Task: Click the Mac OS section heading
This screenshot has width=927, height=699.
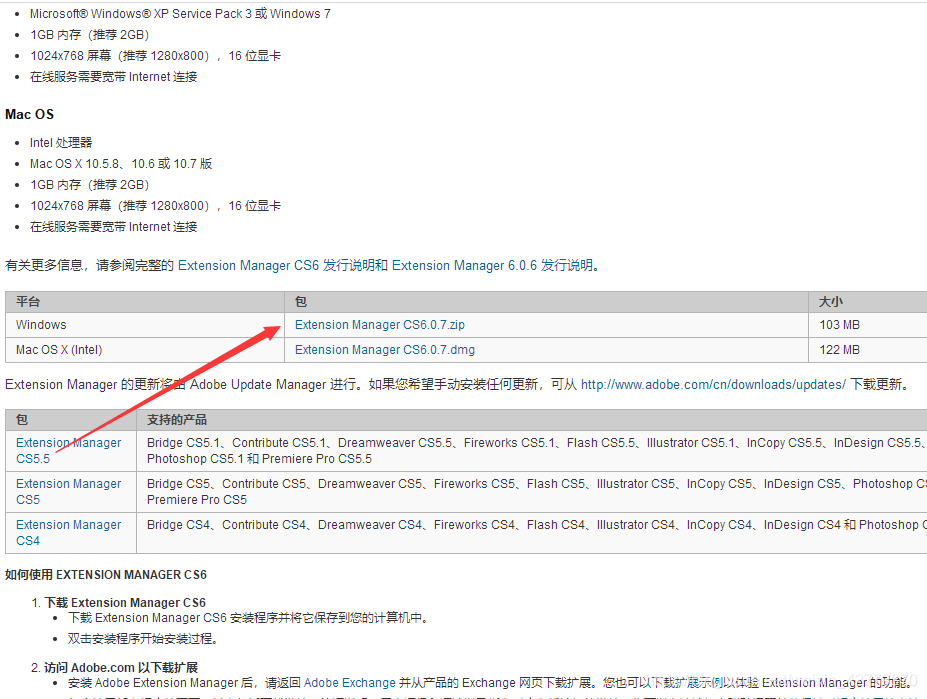Action: click(x=30, y=114)
